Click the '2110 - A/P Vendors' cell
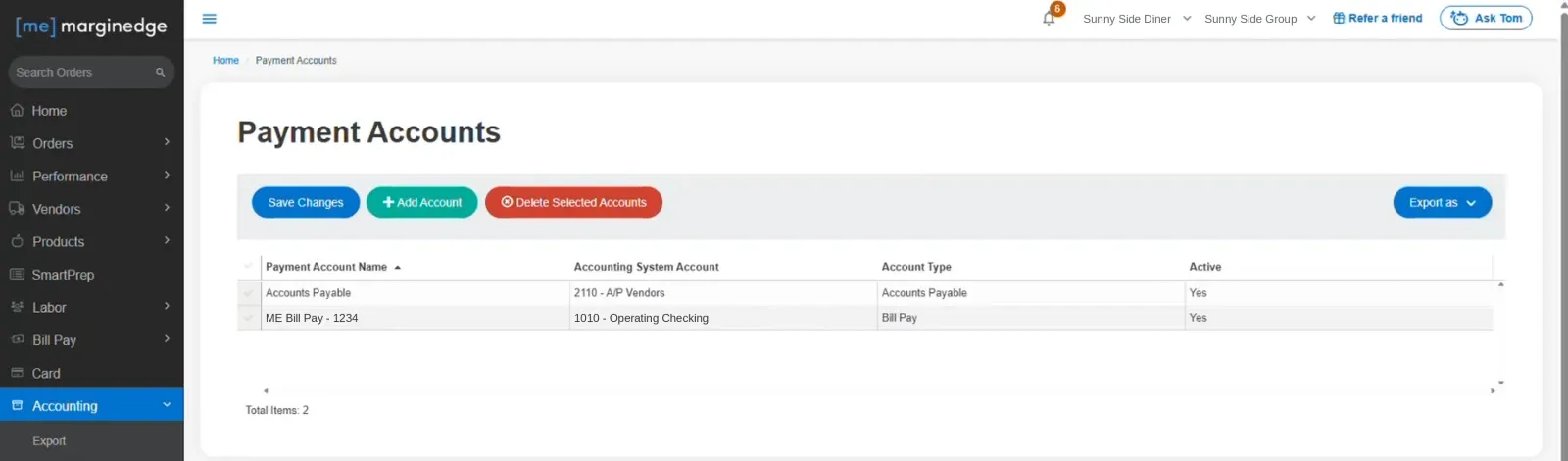Viewport: 1568px width, 461px height. [x=723, y=292]
